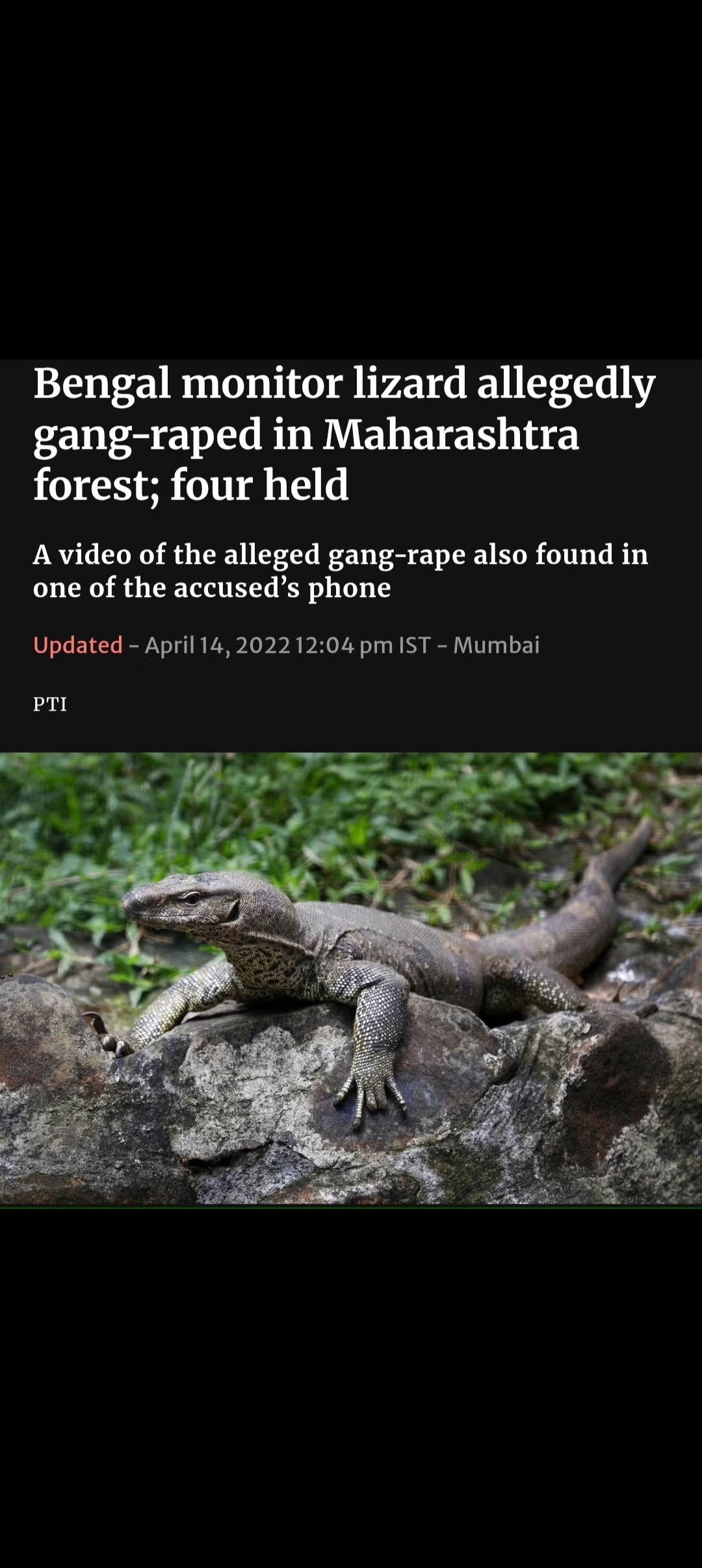This screenshot has width=702, height=1568.
Task: Click the red 'Updated' label
Action: (78, 645)
